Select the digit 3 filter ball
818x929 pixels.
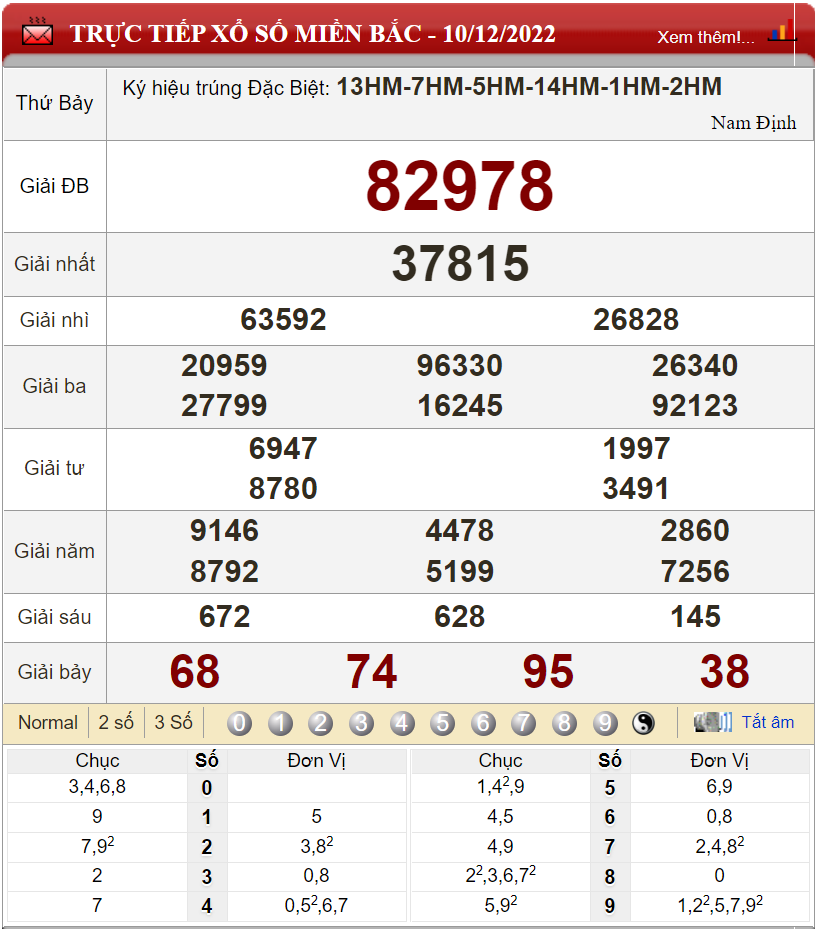pyautogui.click(x=361, y=723)
